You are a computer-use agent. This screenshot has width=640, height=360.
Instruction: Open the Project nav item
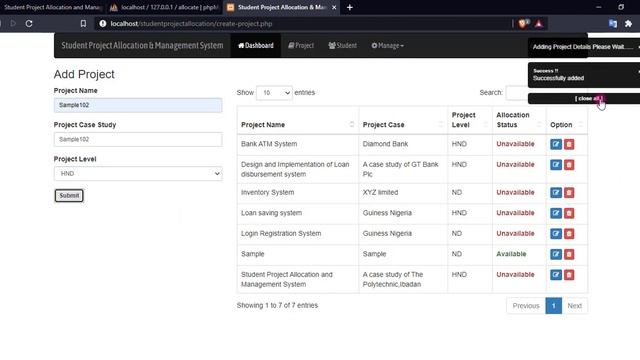click(301, 46)
